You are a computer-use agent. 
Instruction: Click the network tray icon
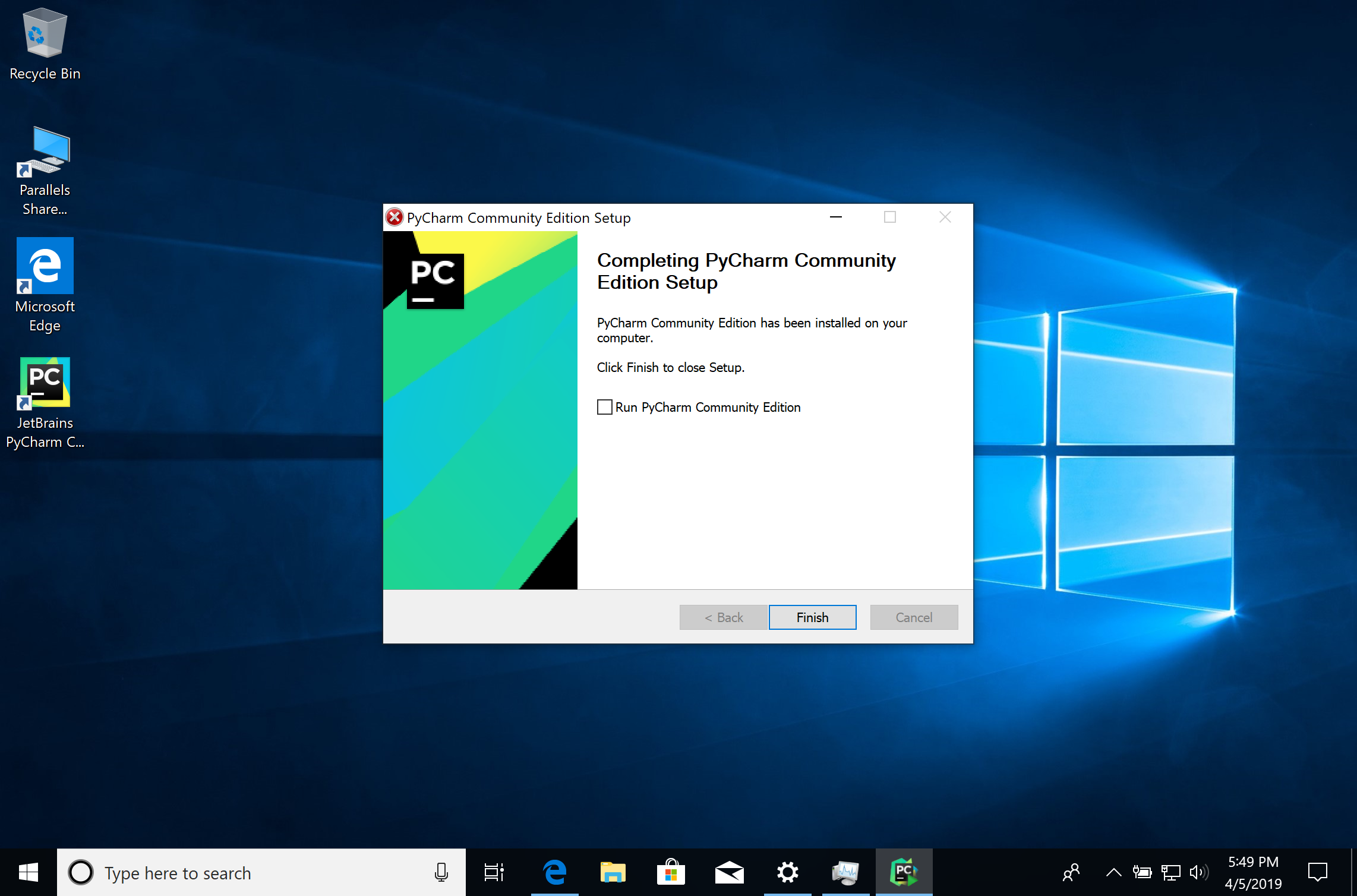click(1170, 872)
